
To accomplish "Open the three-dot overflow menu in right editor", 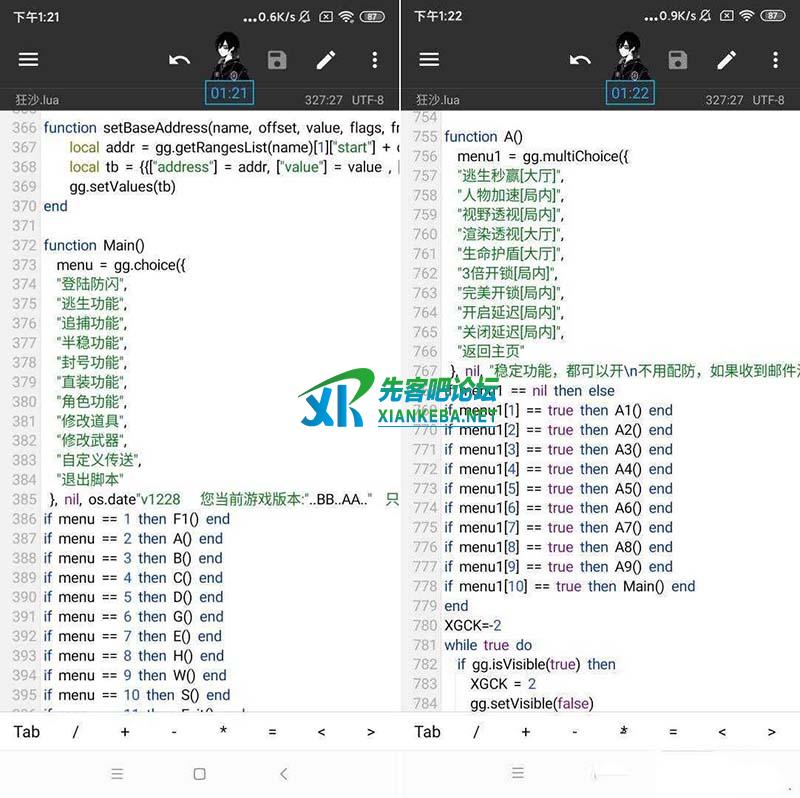I will (x=775, y=60).
